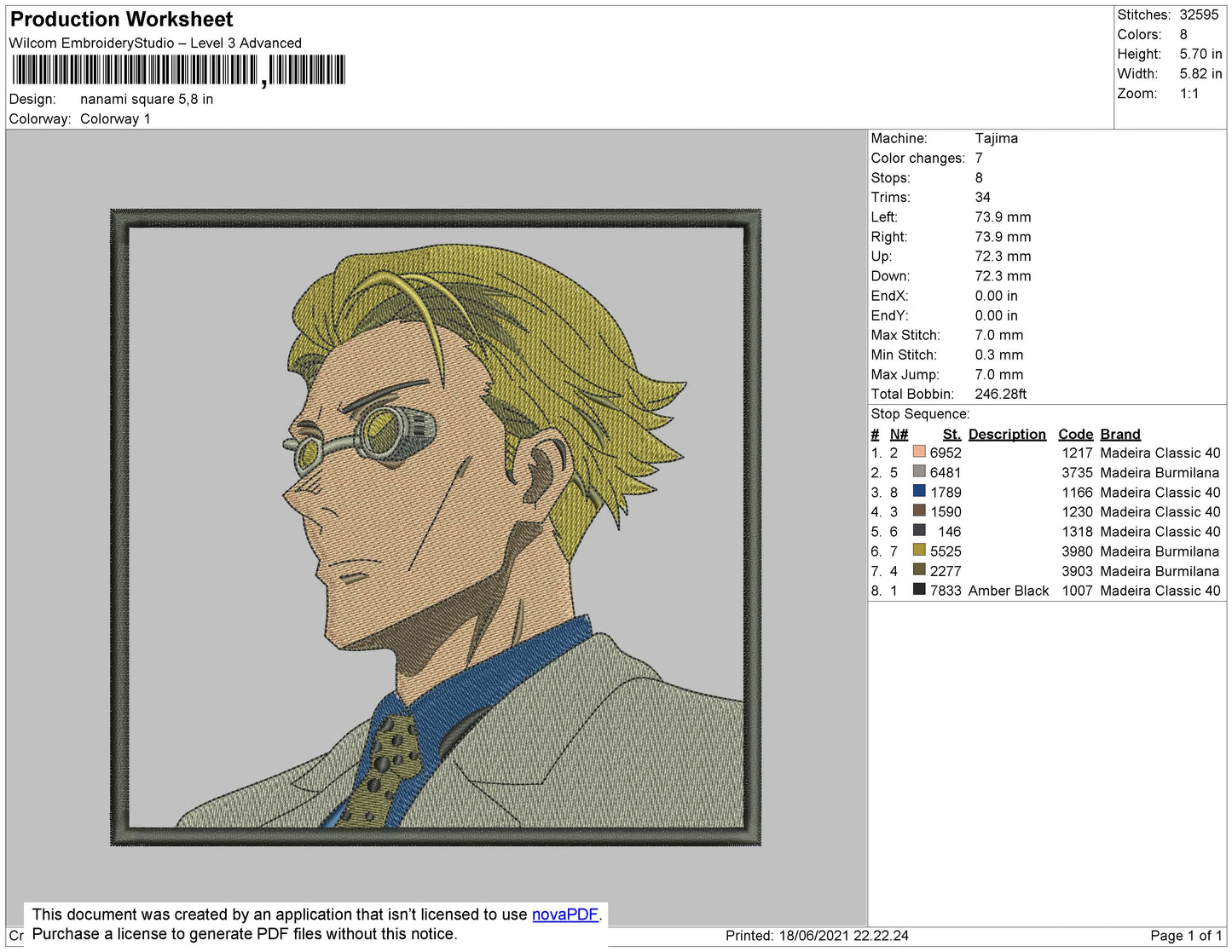Click the Page 1 of 1 footer text
This screenshot has width=1232, height=952.
(1186, 936)
